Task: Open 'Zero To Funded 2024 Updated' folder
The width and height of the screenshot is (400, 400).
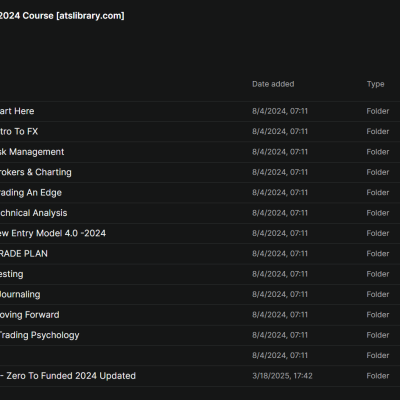Action: [200, 376]
